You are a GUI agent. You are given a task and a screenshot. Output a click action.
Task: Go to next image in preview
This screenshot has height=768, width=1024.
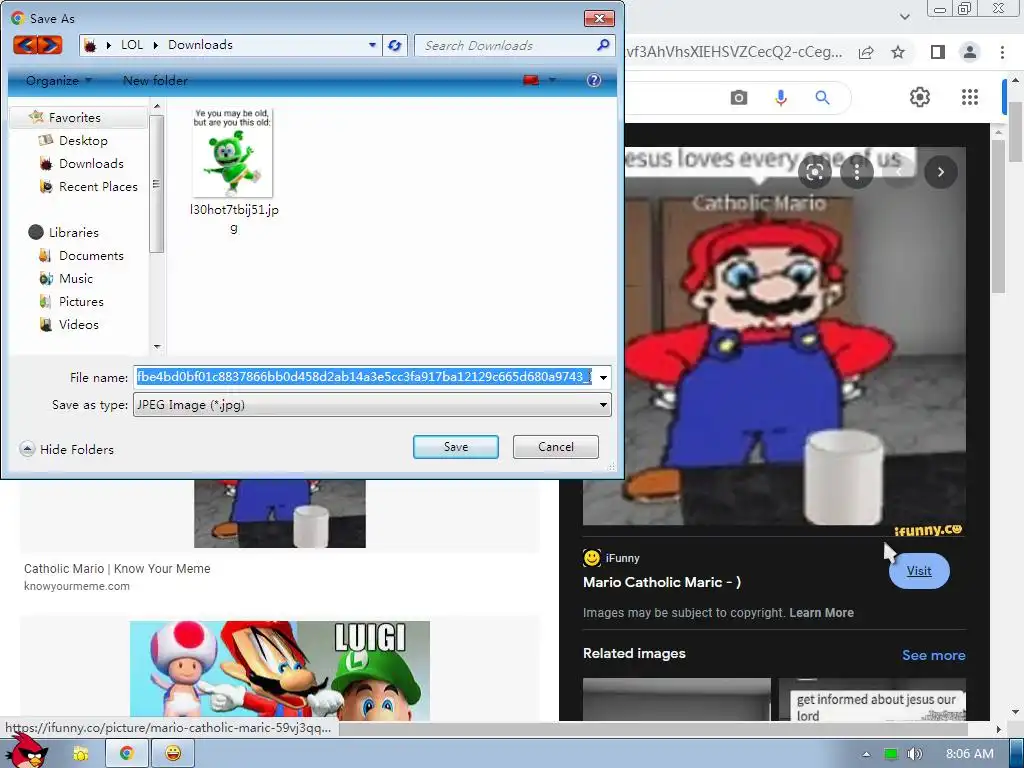click(940, 172)
